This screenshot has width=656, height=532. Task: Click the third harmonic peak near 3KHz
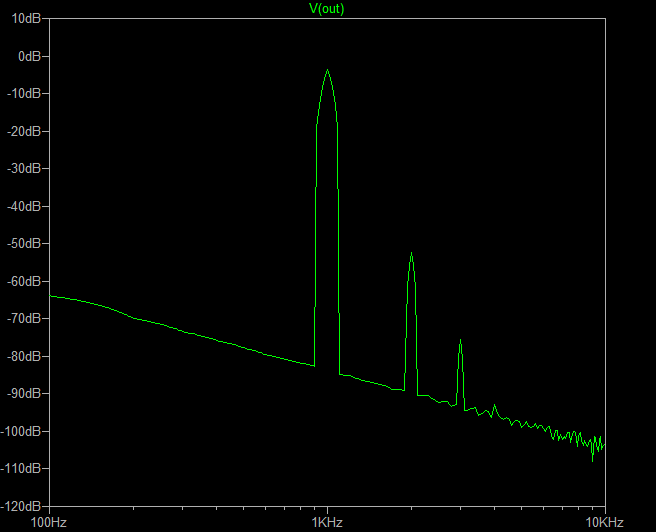pos(461,340)
